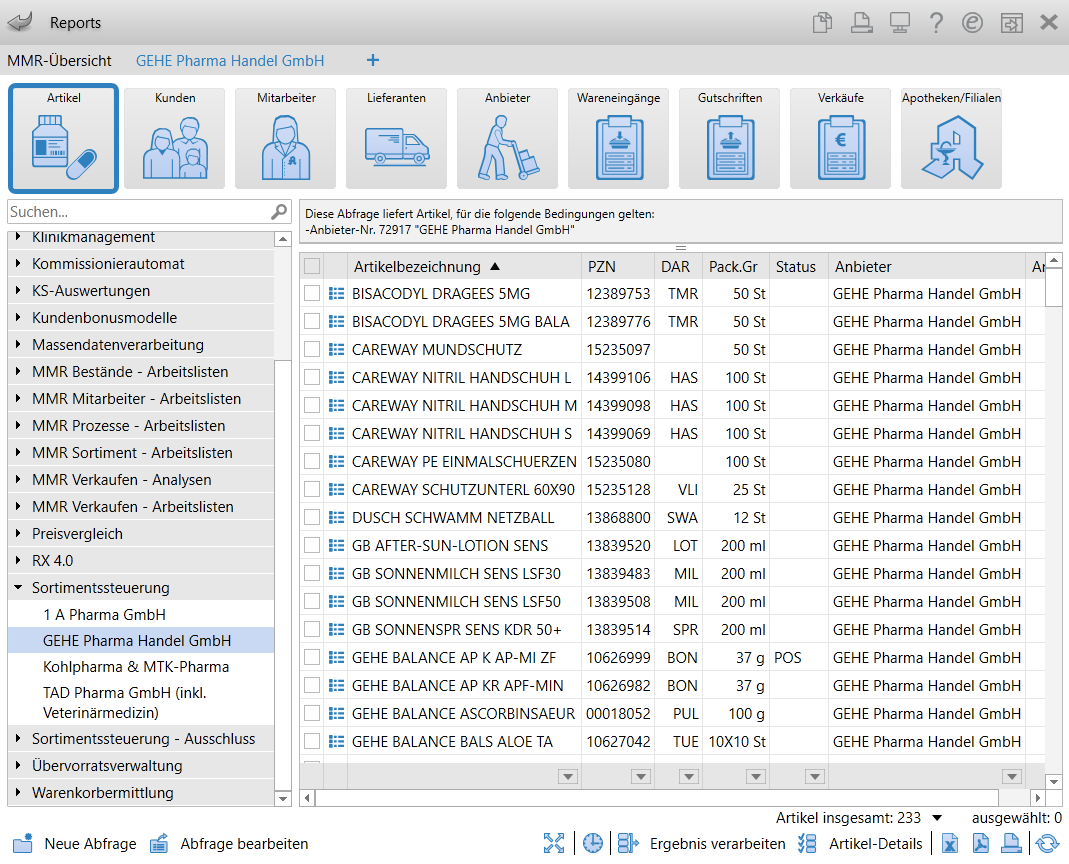Click the search magnifier icon
1069x864 pixels.
[279, 212]
